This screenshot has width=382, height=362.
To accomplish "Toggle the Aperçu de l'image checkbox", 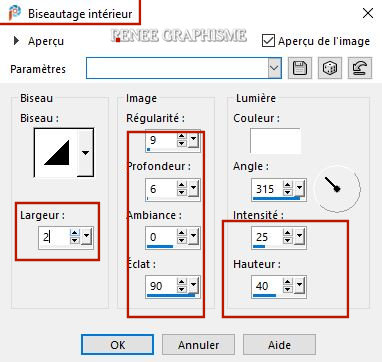I will [x=268, y=41].
